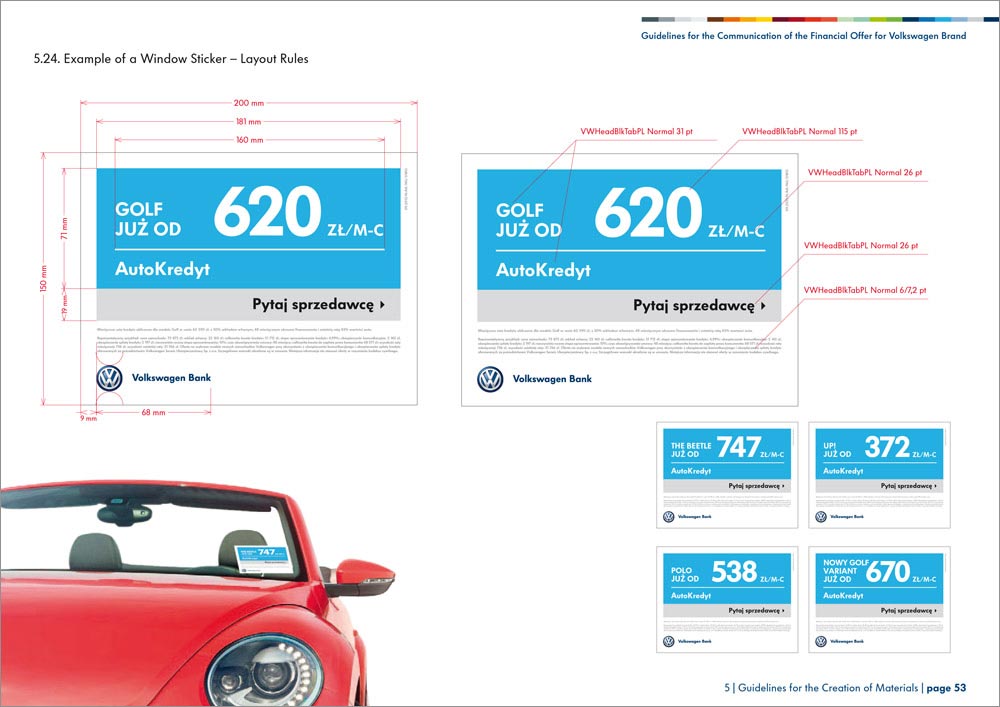Click the "200 mm" dimension label
Viewport: 1000px width, 707px height.
(x=249, y=103)
